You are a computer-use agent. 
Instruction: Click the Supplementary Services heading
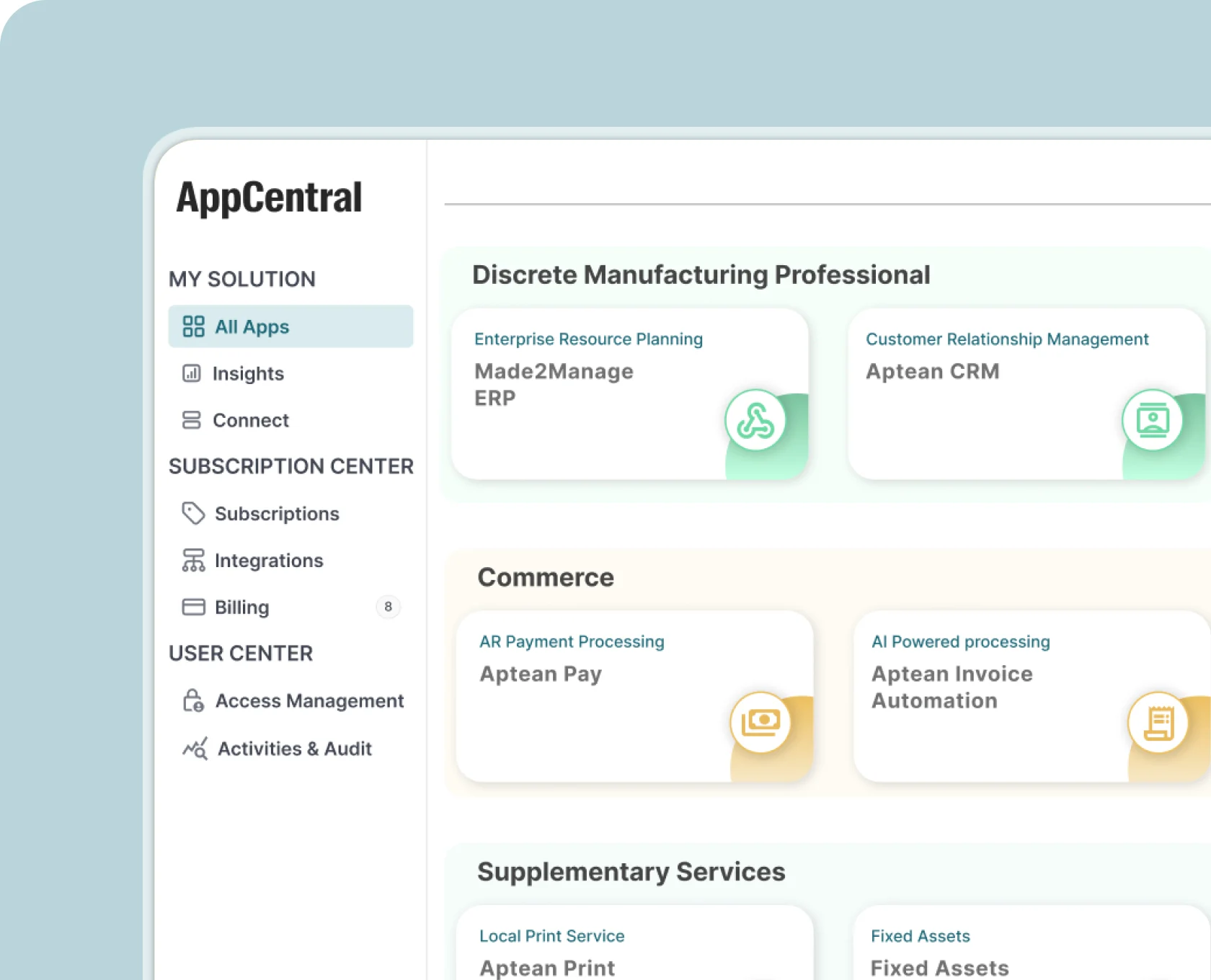click(x=631, y=872)
